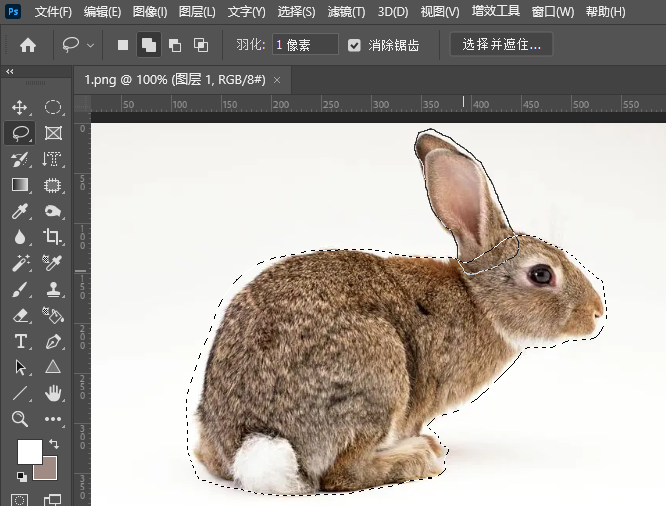Choose the Crop tool
This screenshot has height=506, width=666.
(x=53, y=237)
